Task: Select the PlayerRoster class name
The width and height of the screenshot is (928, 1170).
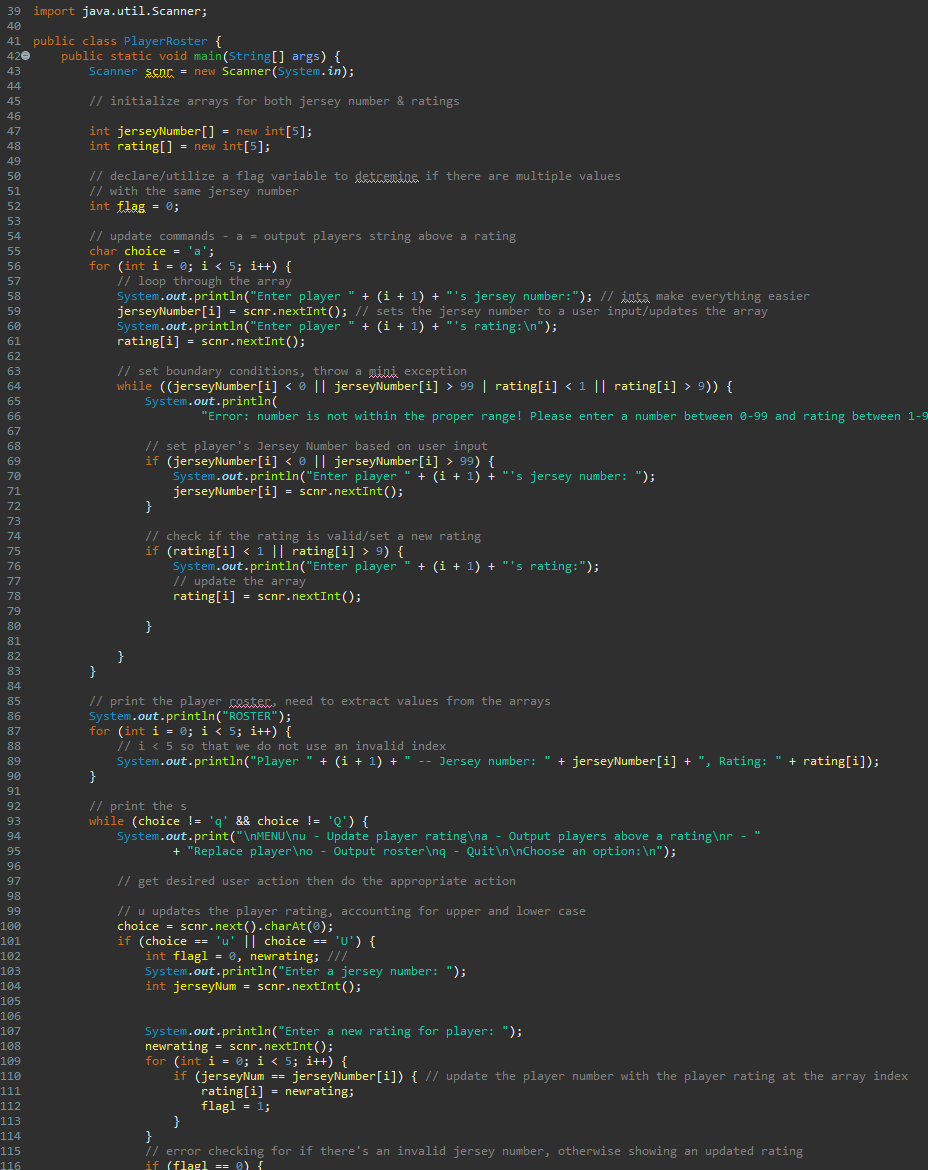Action: (x=166, y=41)
